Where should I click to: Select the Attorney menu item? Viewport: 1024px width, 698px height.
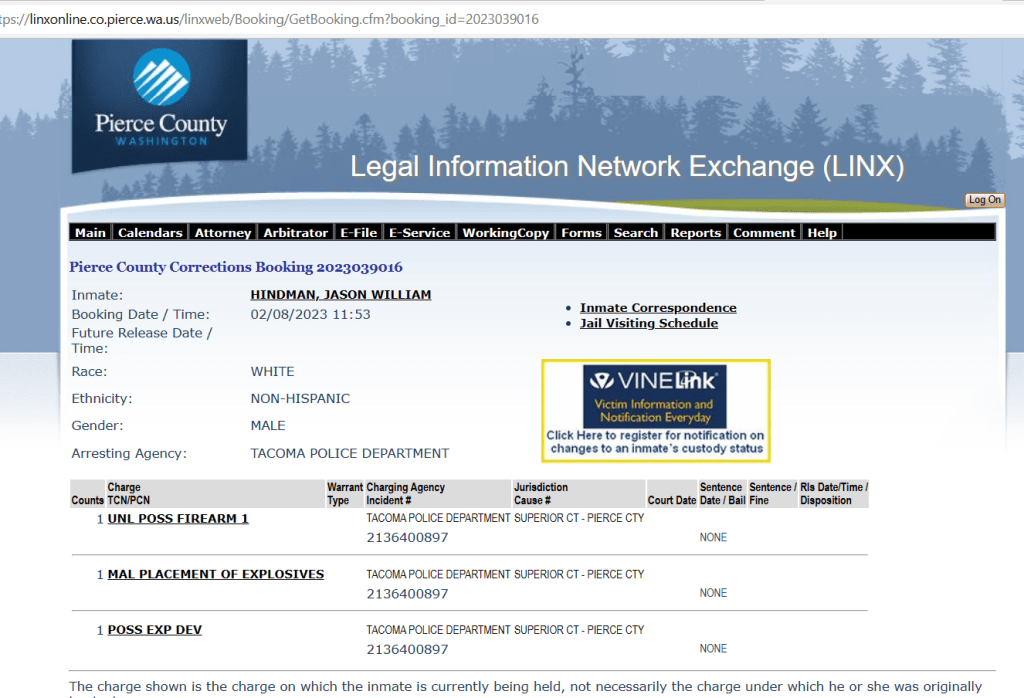[222, 232]
